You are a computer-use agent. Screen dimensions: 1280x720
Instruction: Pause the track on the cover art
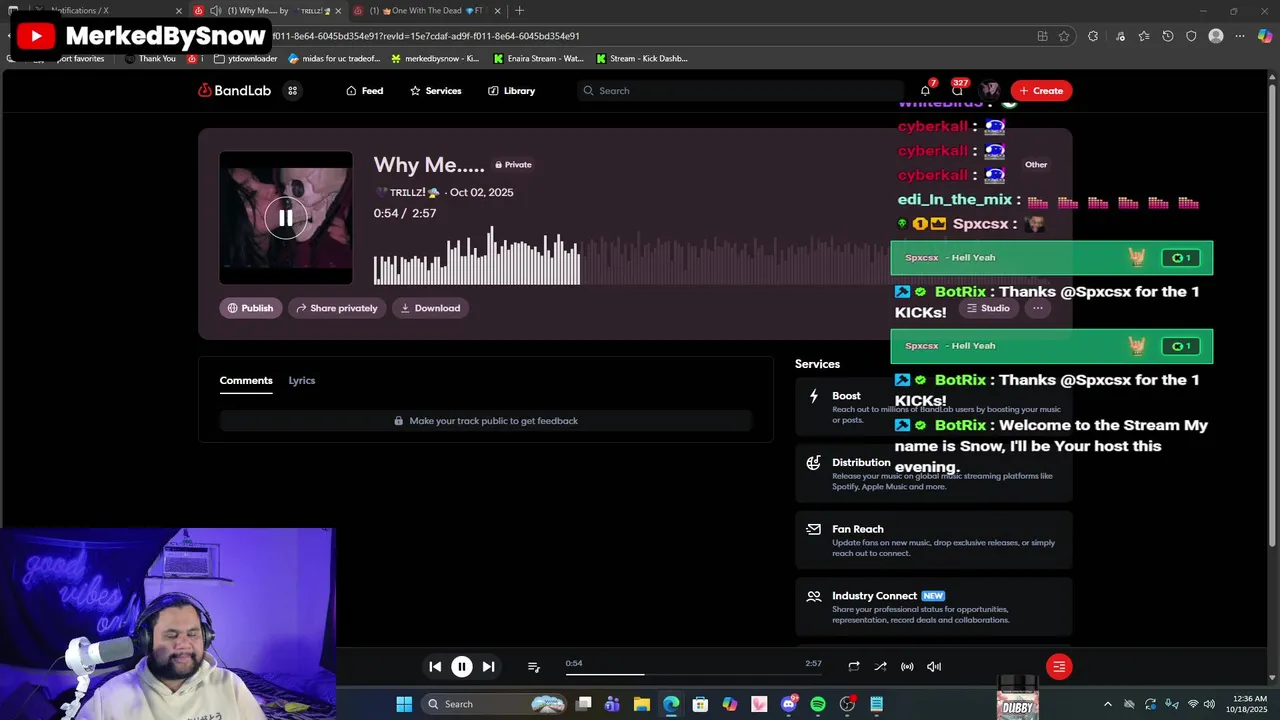coord(286,217)
